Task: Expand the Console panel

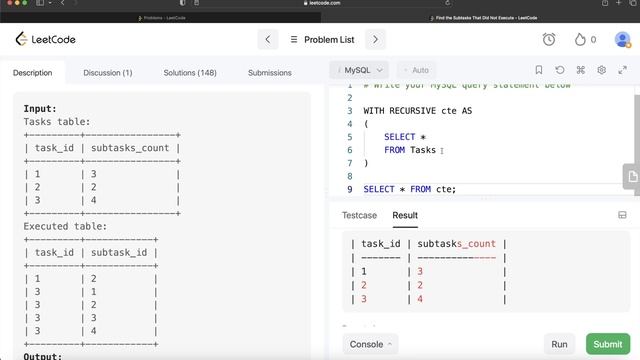Action: [x=370, y=344]
